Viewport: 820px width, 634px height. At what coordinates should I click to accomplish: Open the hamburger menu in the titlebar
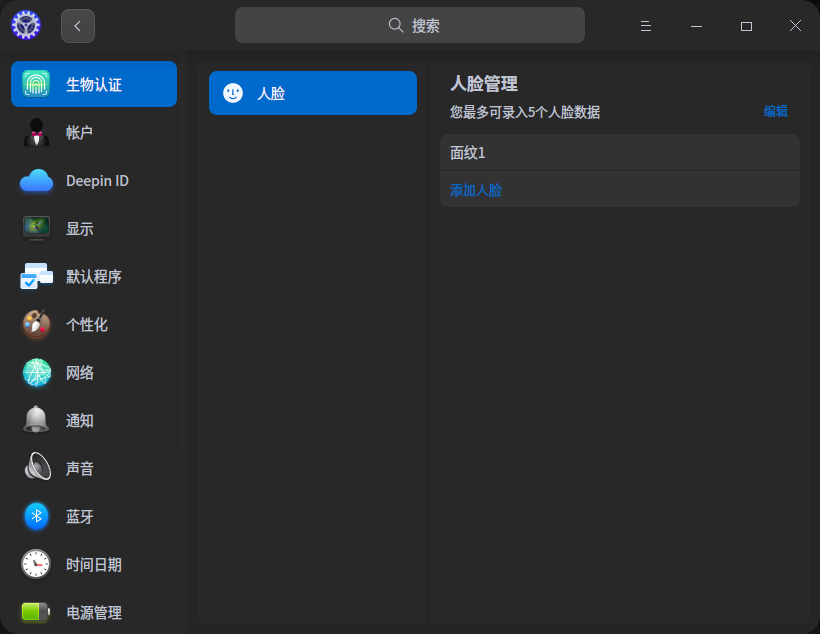click(x=645, y=25)
